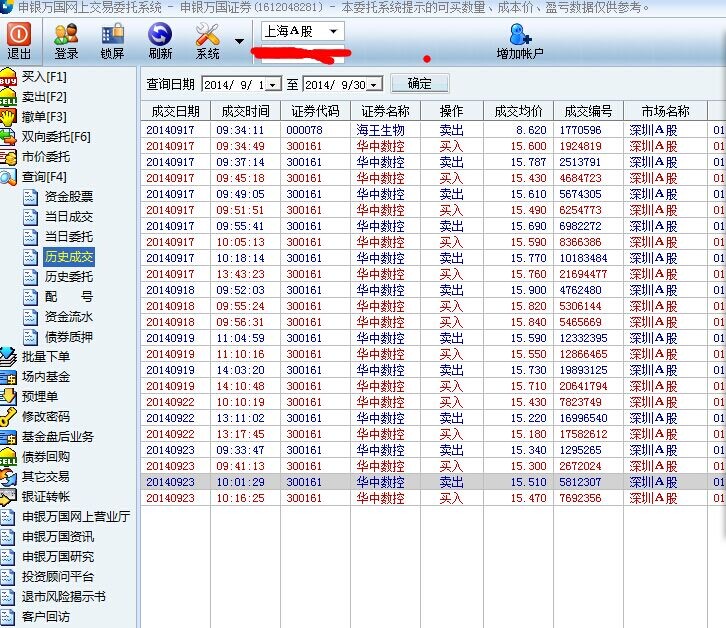Open the 修改密码 key icon
726x628 pixels.
tap(8, 417)
